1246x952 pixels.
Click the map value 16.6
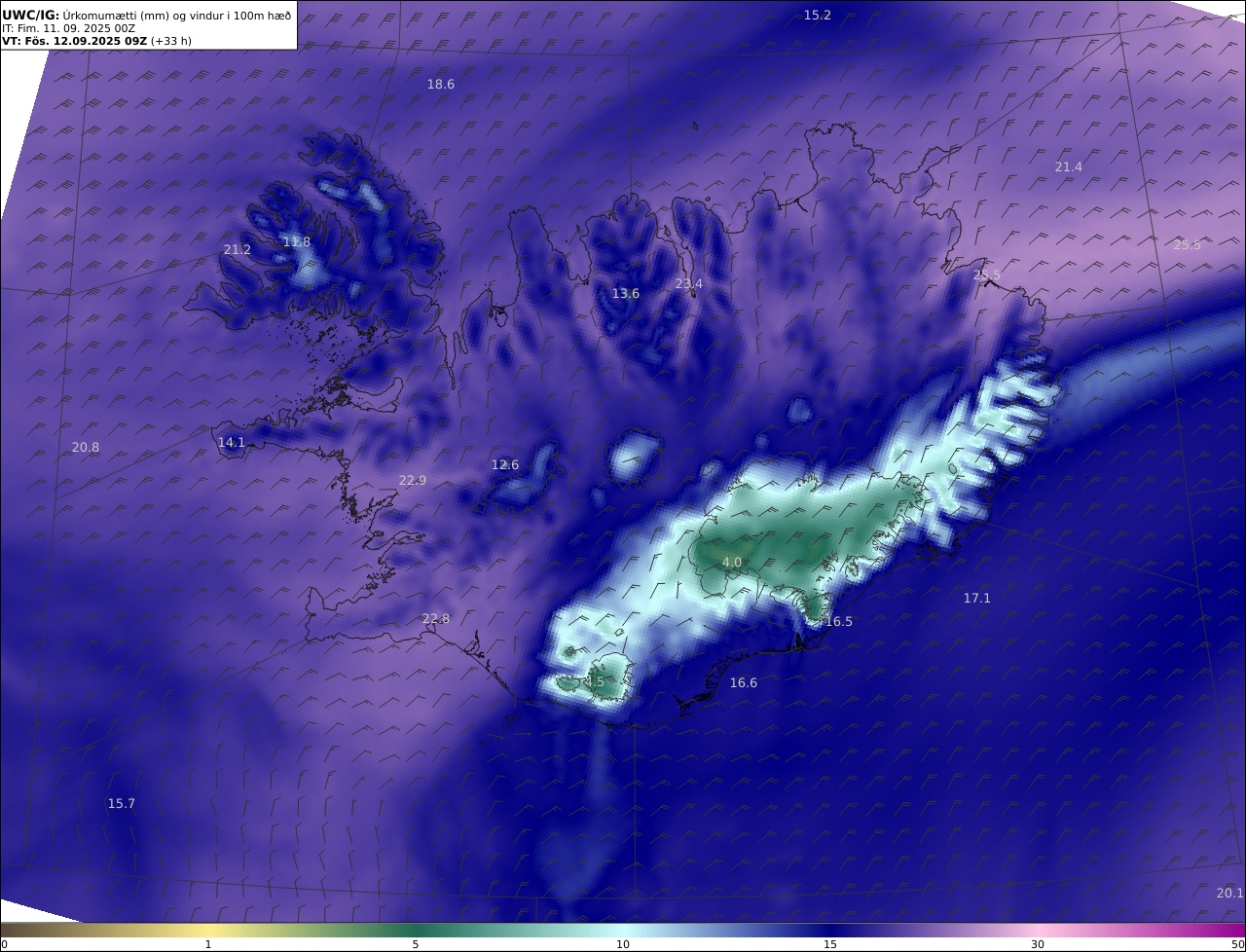744,683
